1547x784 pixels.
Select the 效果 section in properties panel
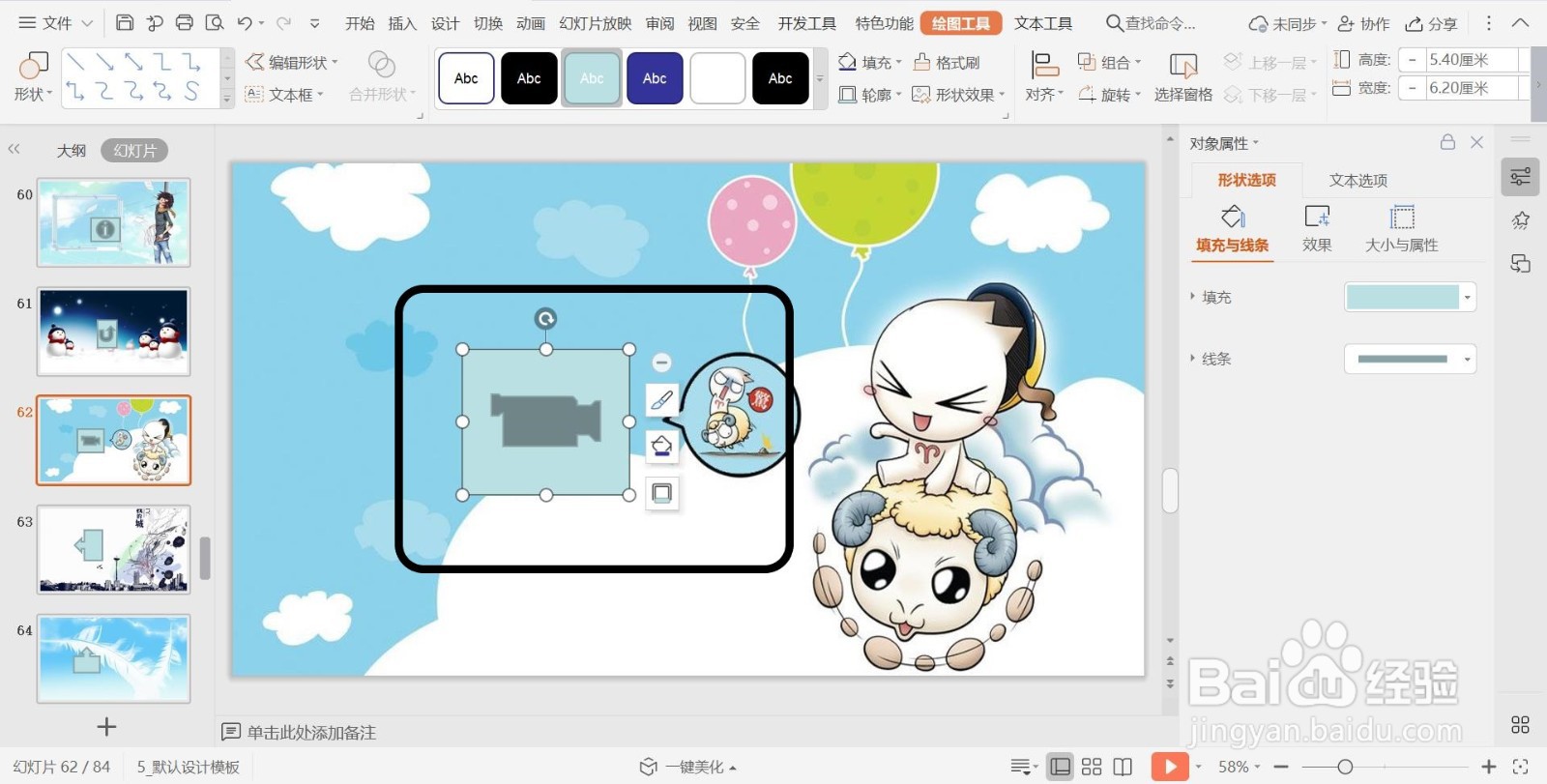[1317, 229]
